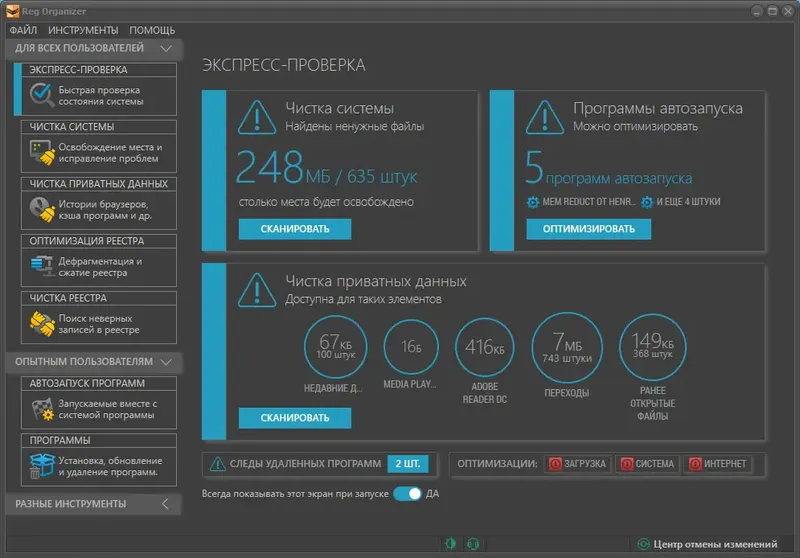The width and height of the screenshot is (800, 558).
Task: Click the СЛЕДЫ УДАЛЕННЫХ ПРОГРАММ label
Action: pos(305,464)
